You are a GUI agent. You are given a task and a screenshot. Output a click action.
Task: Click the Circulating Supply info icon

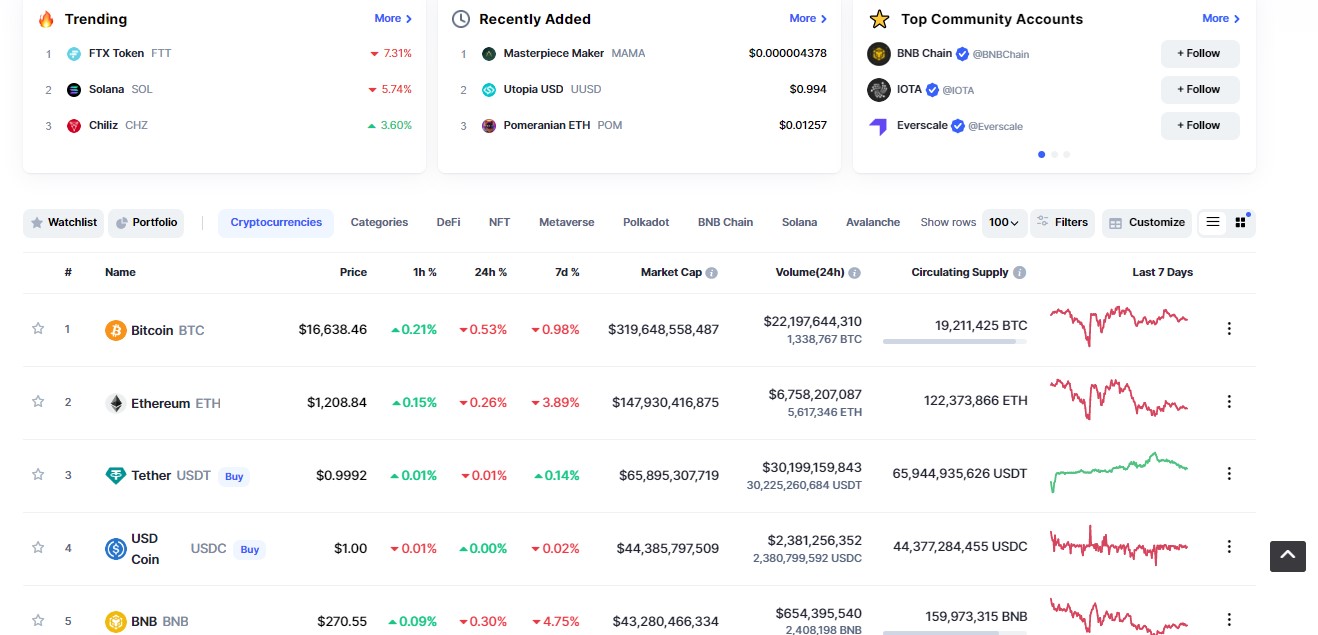[x=1019, y=273]
